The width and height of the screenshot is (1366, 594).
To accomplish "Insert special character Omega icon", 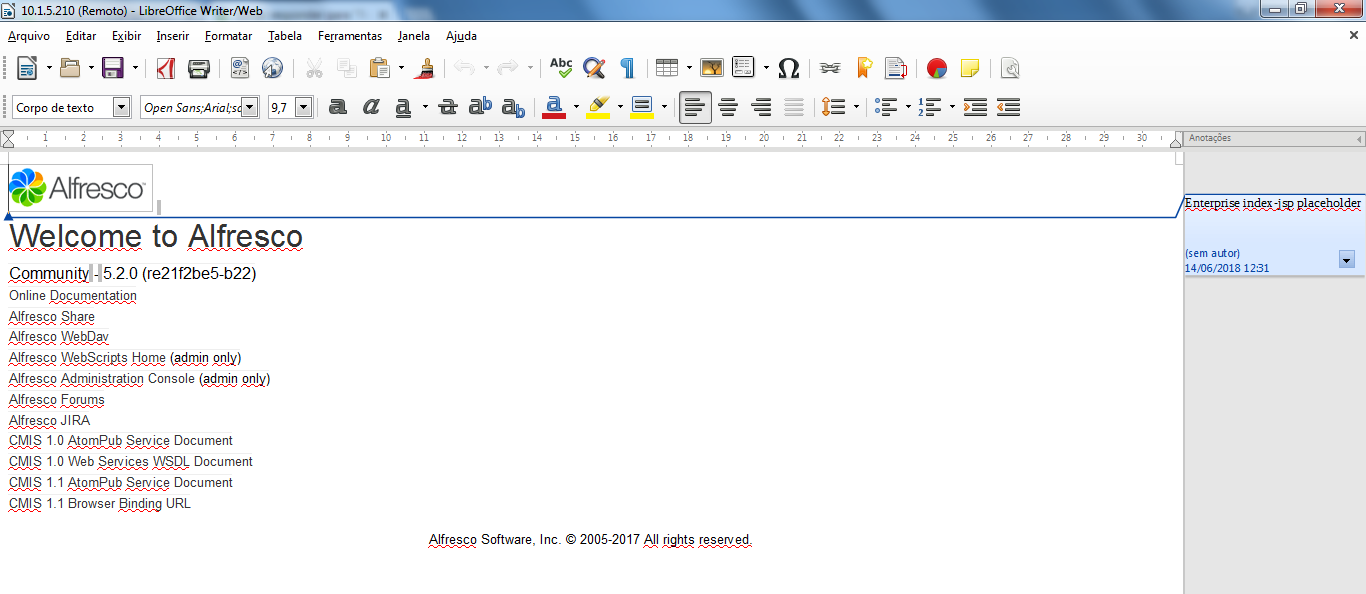I will 788,68.
